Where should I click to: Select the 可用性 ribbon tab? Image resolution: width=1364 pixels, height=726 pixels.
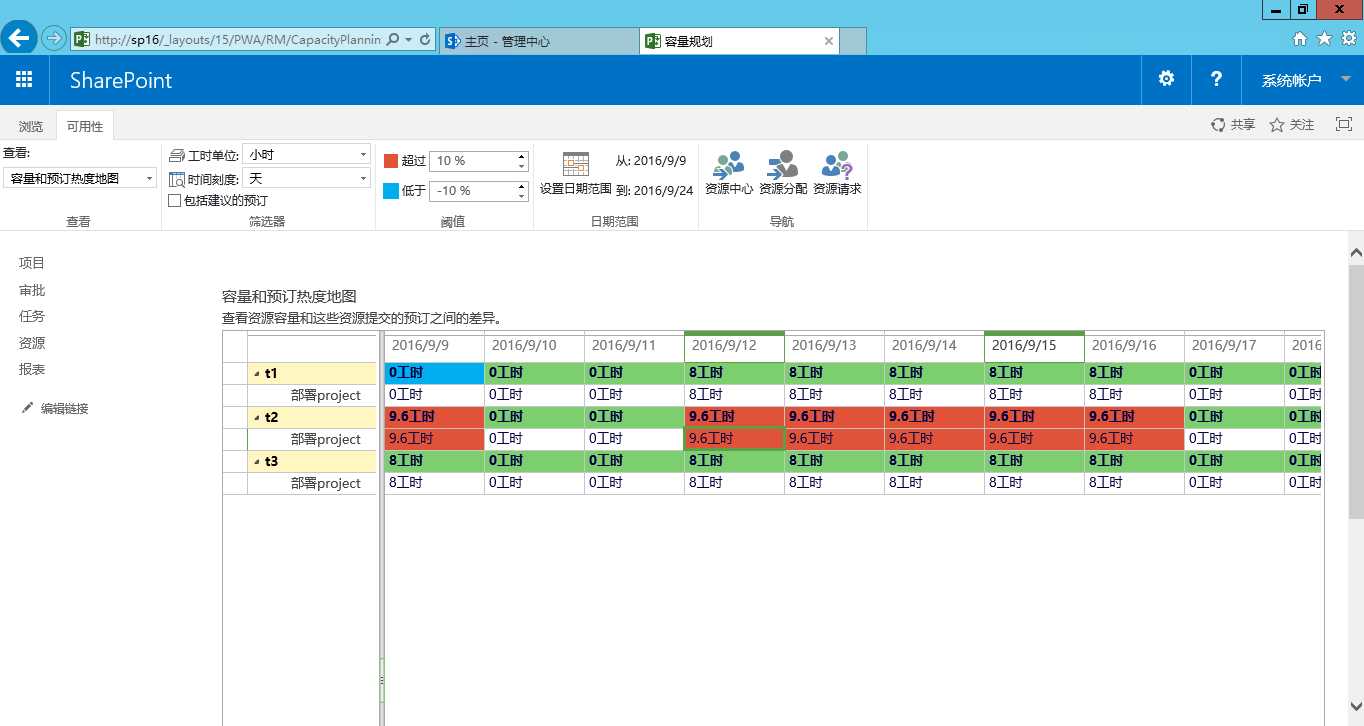85,126
